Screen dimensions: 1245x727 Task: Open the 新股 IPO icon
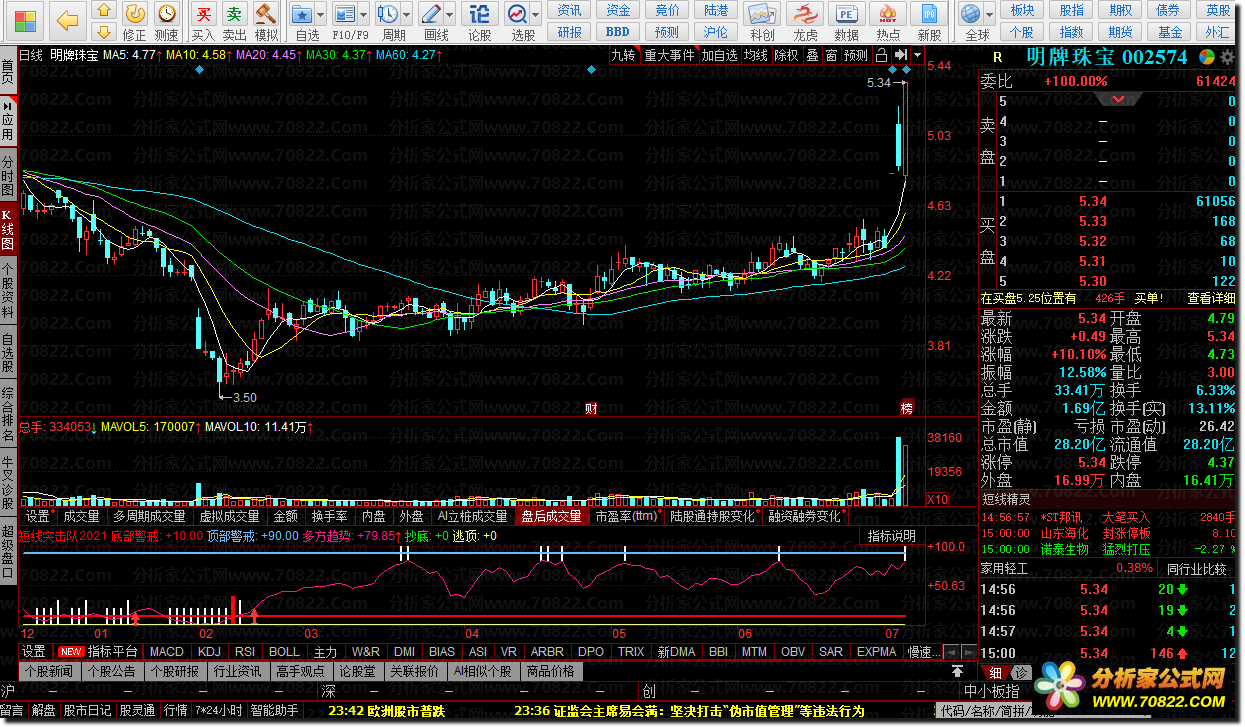pyautogui.click(x=930, y=14)
